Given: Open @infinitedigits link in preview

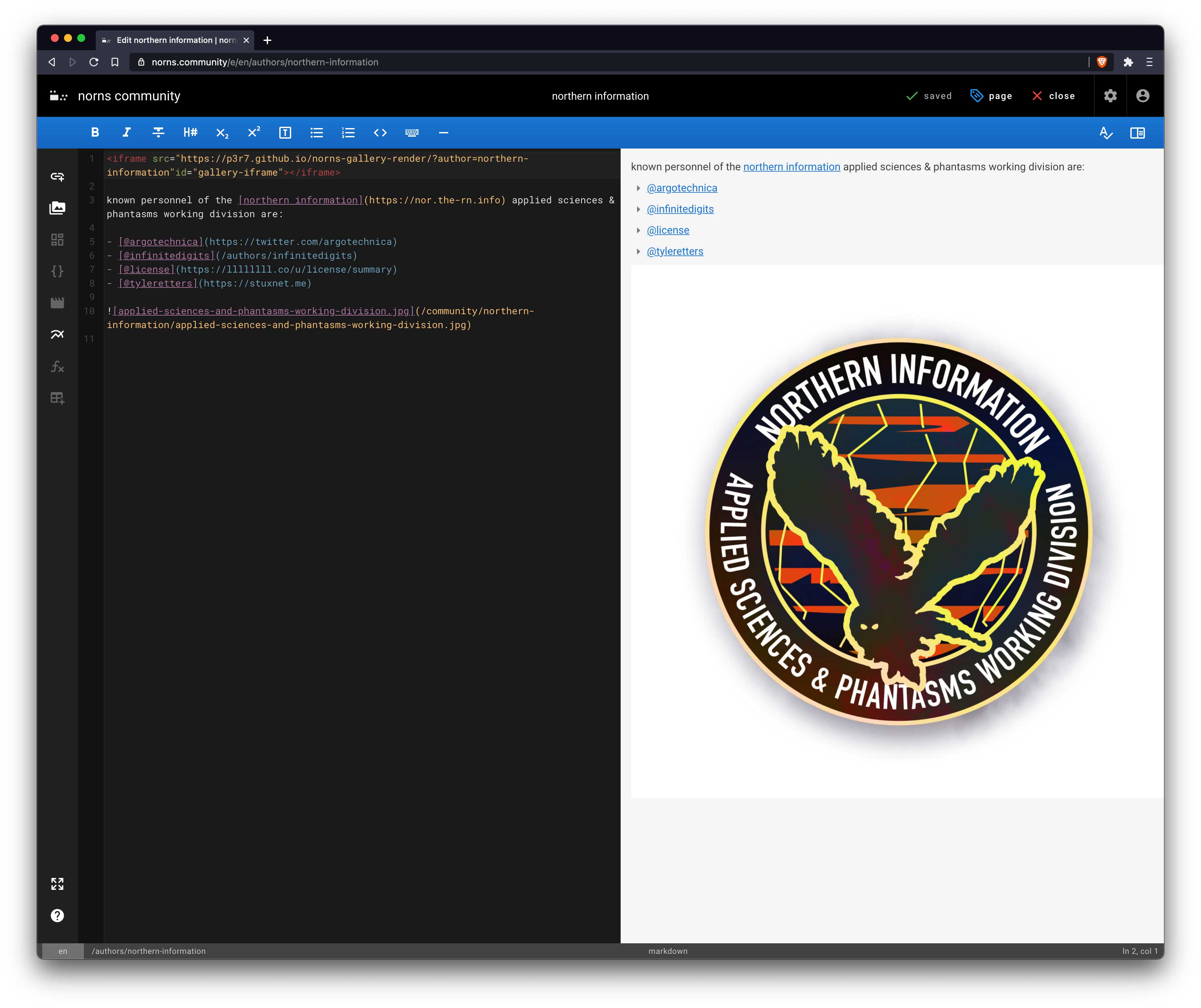Looking at the screenshot, I should 680,209.
